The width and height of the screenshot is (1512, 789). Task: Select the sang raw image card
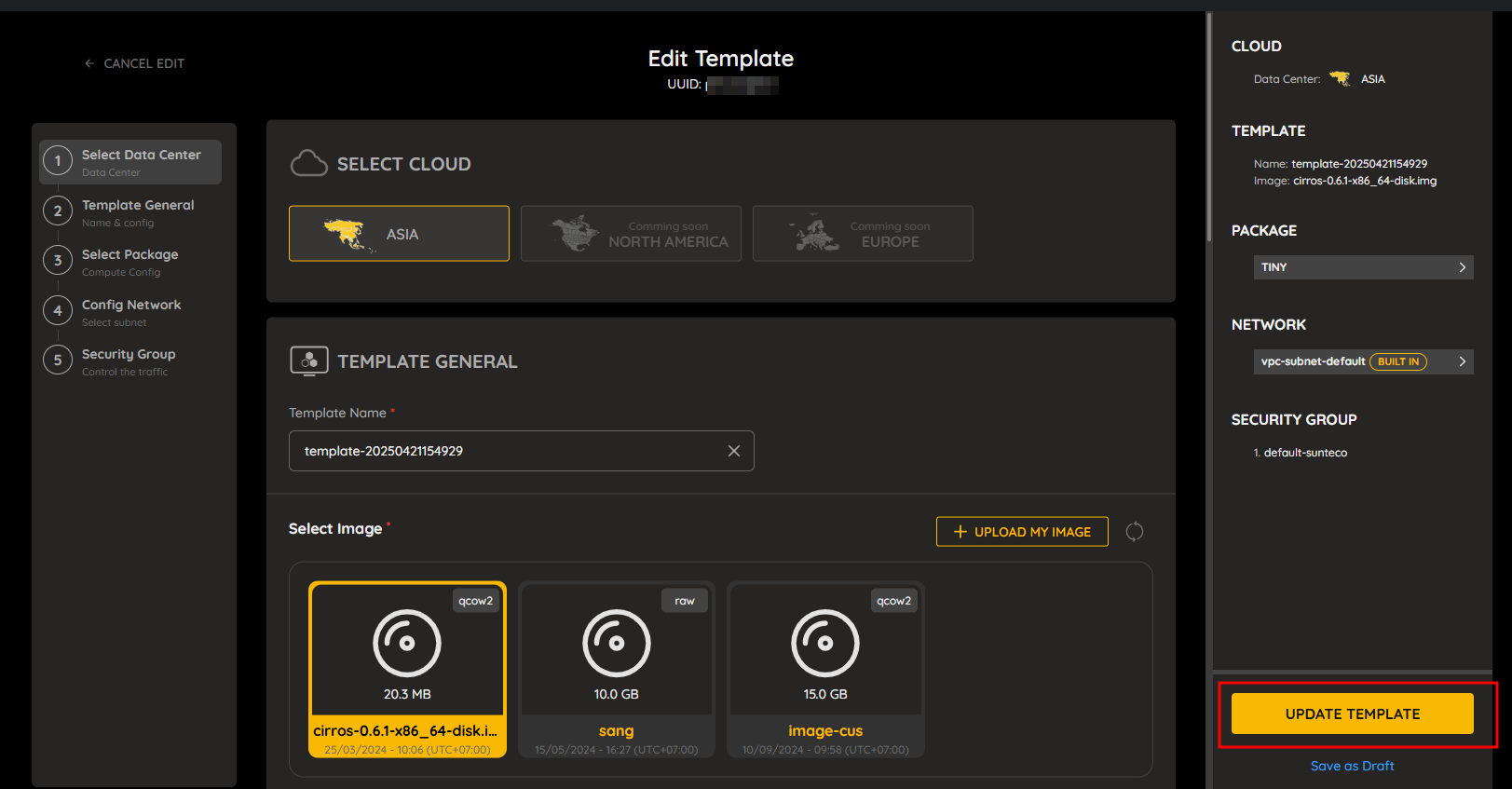click(617, 670)
